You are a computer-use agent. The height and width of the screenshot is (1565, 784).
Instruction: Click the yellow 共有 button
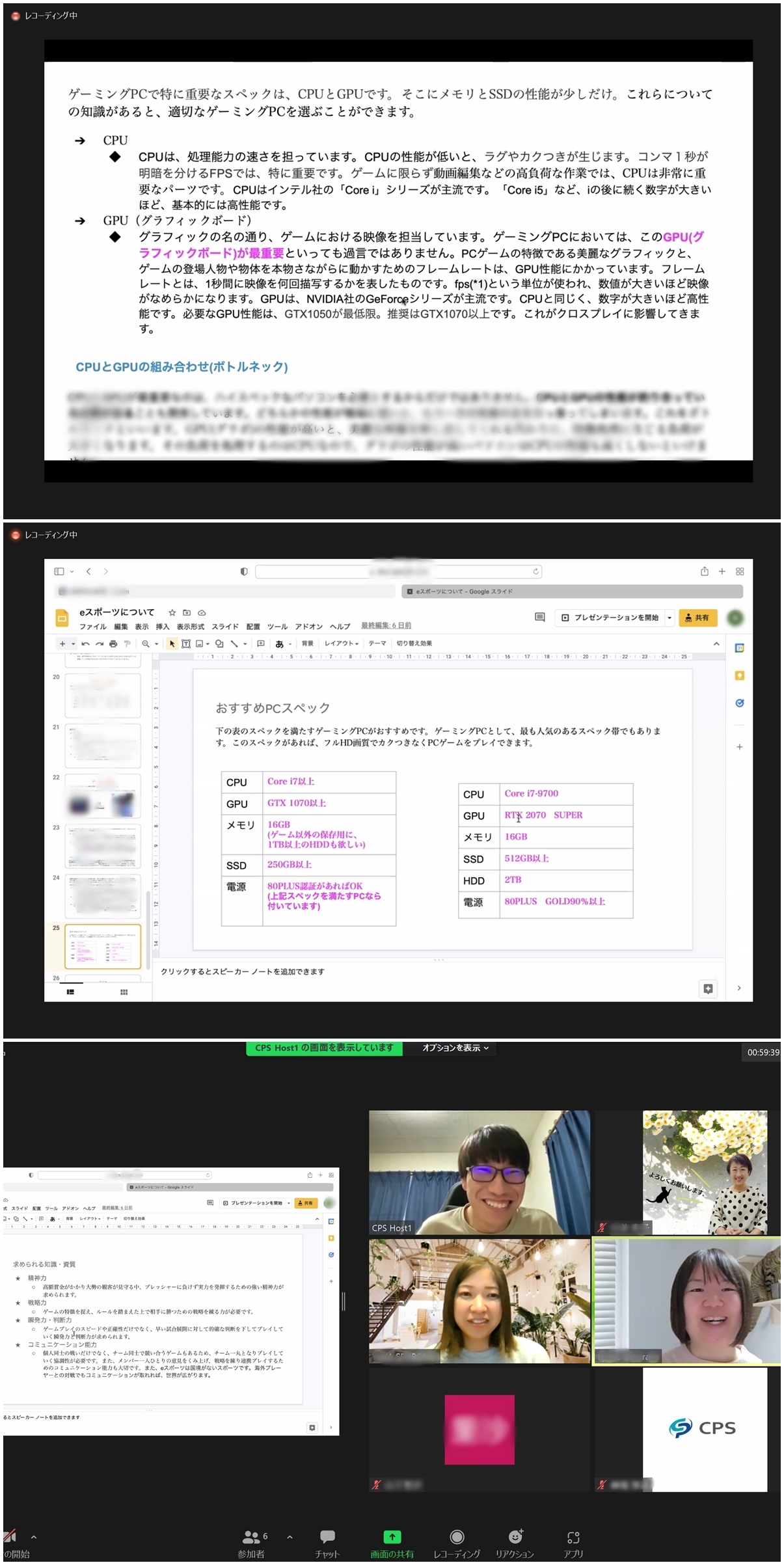pyautogui.click(x=697, y=618)
